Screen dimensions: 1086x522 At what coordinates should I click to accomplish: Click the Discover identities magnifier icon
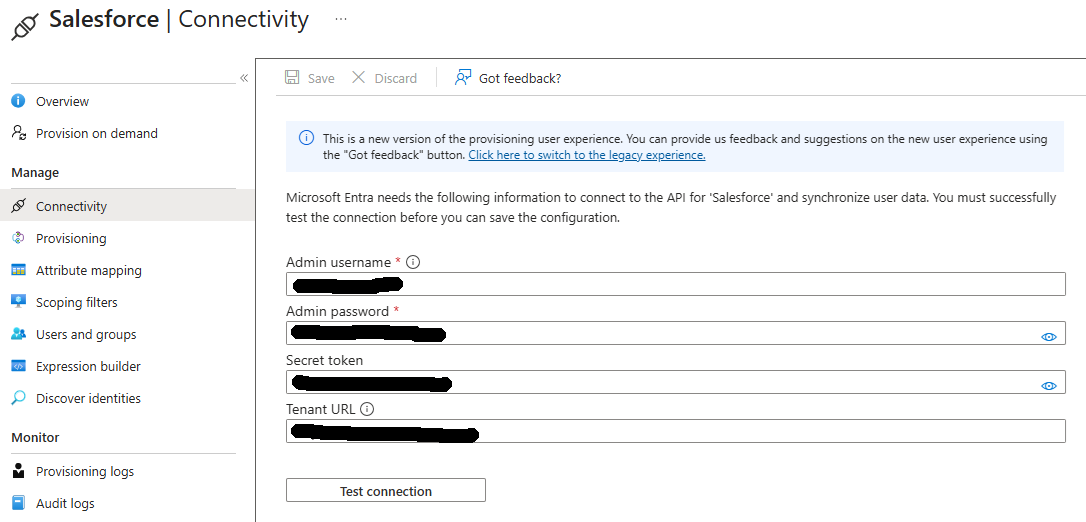[x=18, y=398]
